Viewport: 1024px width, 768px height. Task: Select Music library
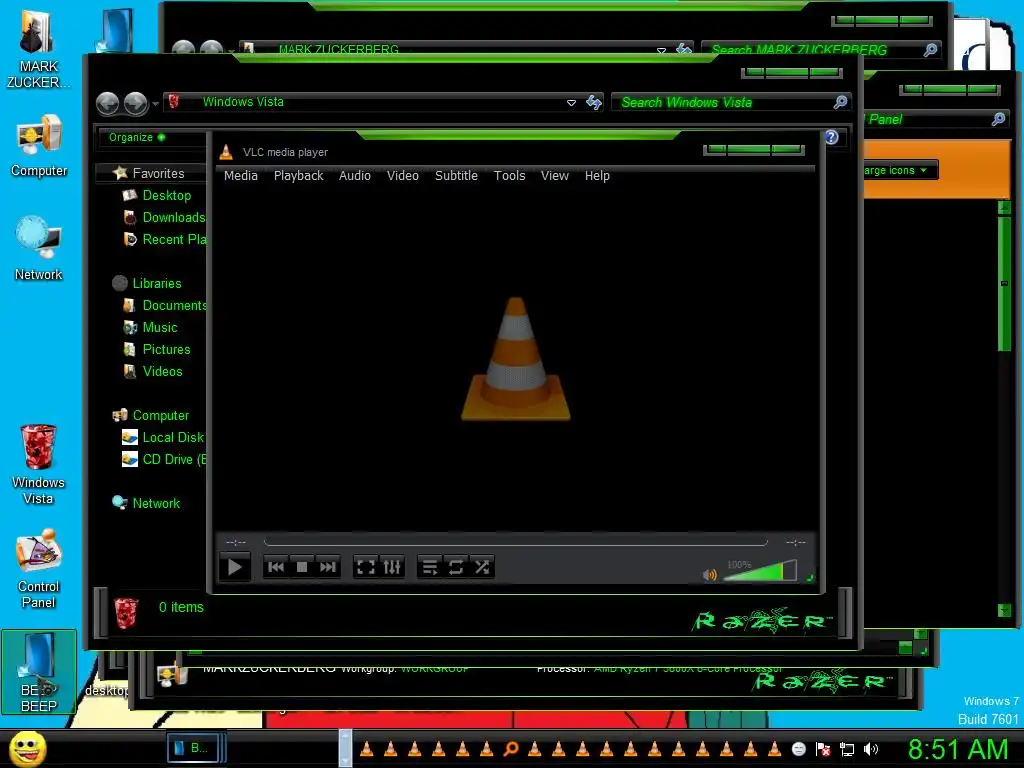150,328
